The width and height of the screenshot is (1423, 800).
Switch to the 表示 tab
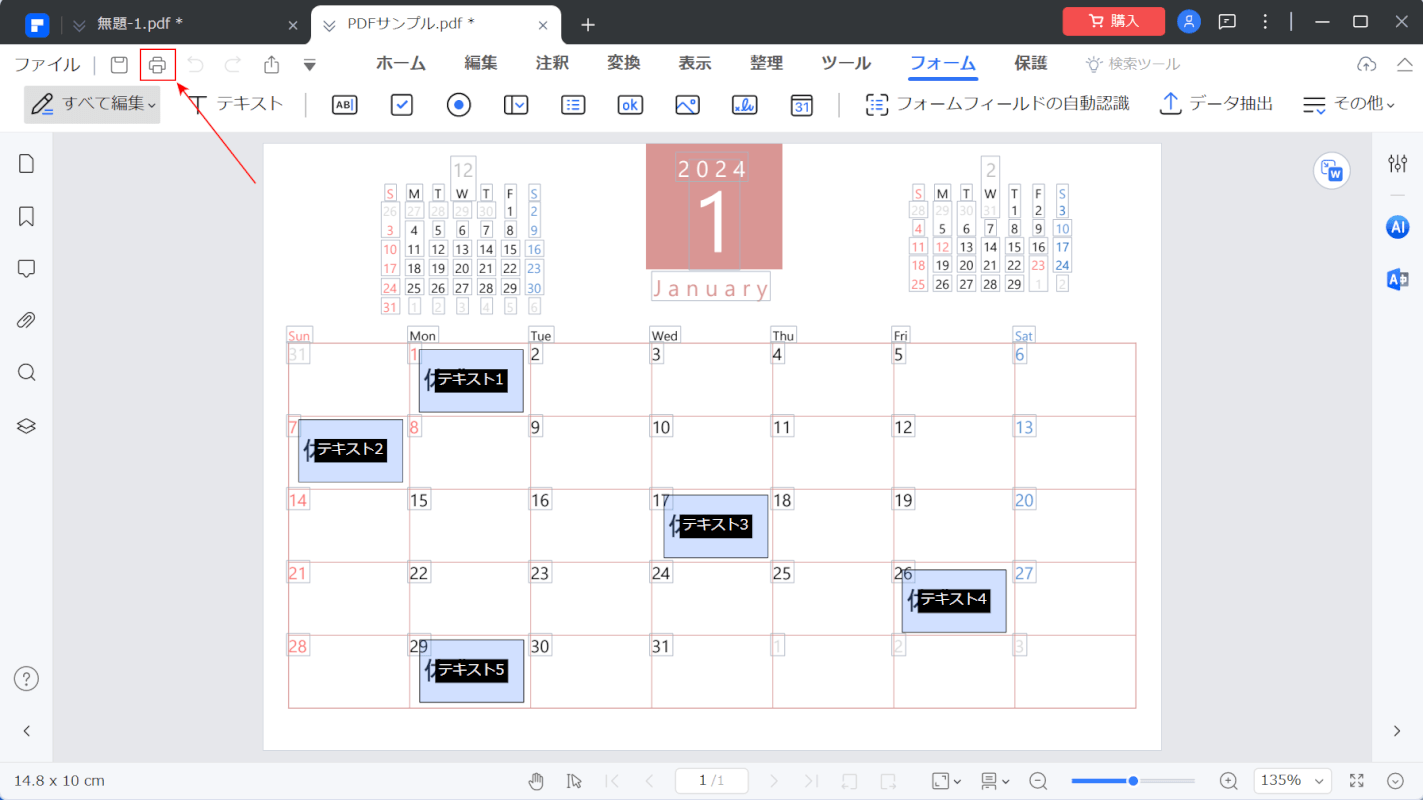(x=695, y=63)
